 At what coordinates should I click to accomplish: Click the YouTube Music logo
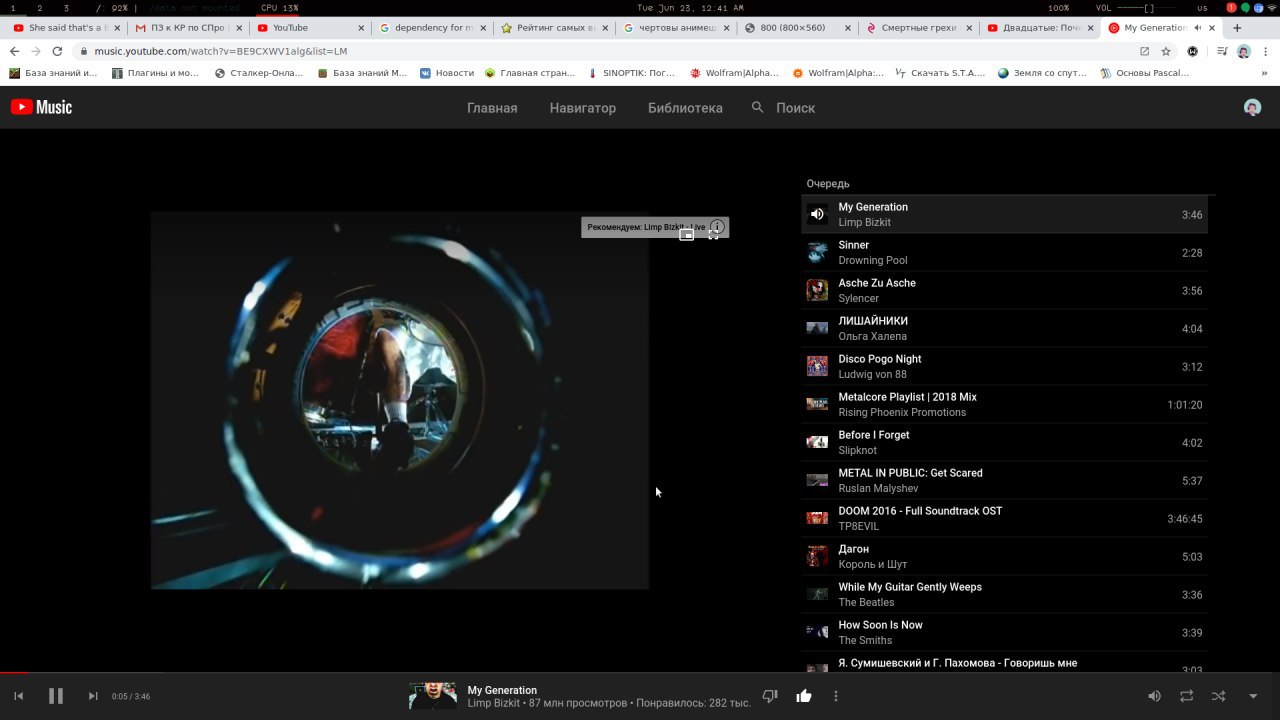point(41,107)
